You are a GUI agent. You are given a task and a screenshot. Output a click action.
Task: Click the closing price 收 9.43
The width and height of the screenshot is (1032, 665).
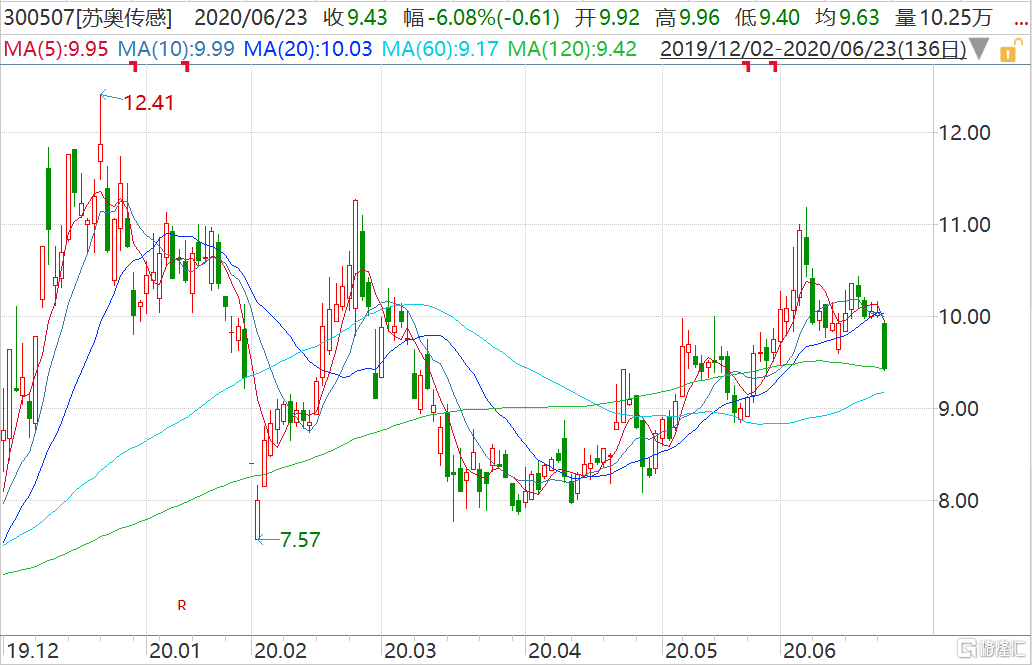pyautogui.click(x=355, y=18)
